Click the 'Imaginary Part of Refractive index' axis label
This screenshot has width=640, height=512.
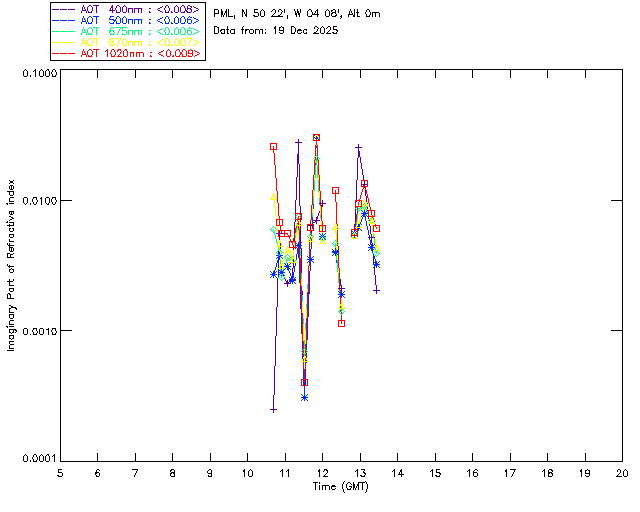[11, 265]
